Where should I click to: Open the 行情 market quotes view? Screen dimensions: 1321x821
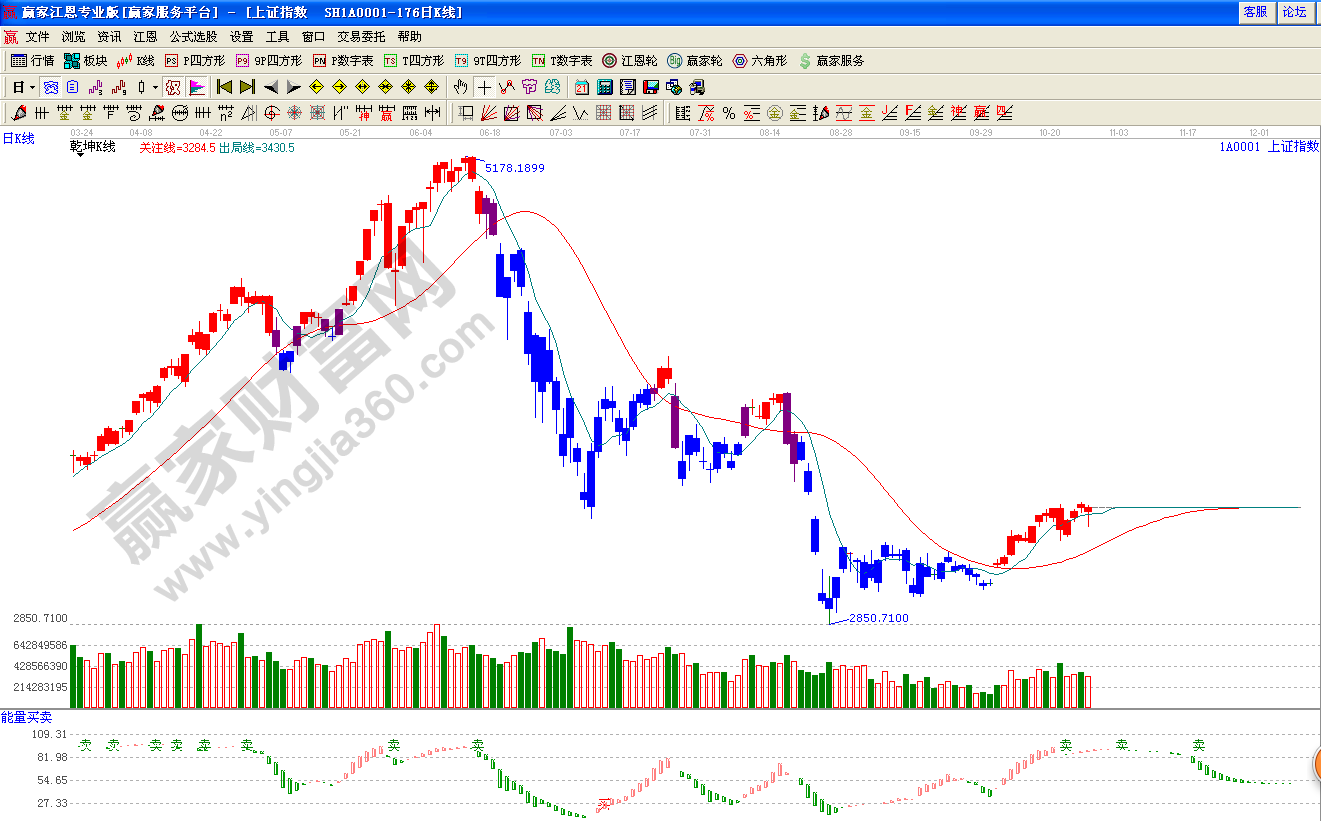tap(32, 61)
